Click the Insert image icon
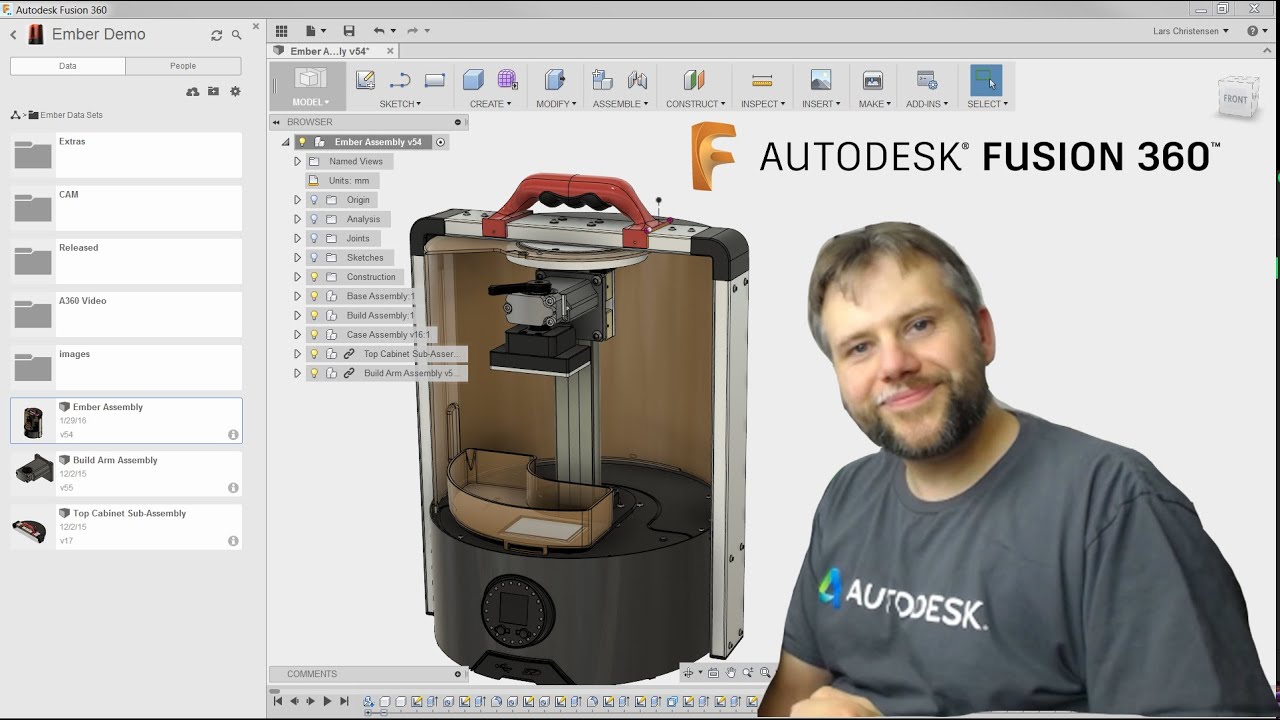Viewport: 1280px width, 720px height. pyautogui.click(x=821, y=80)
